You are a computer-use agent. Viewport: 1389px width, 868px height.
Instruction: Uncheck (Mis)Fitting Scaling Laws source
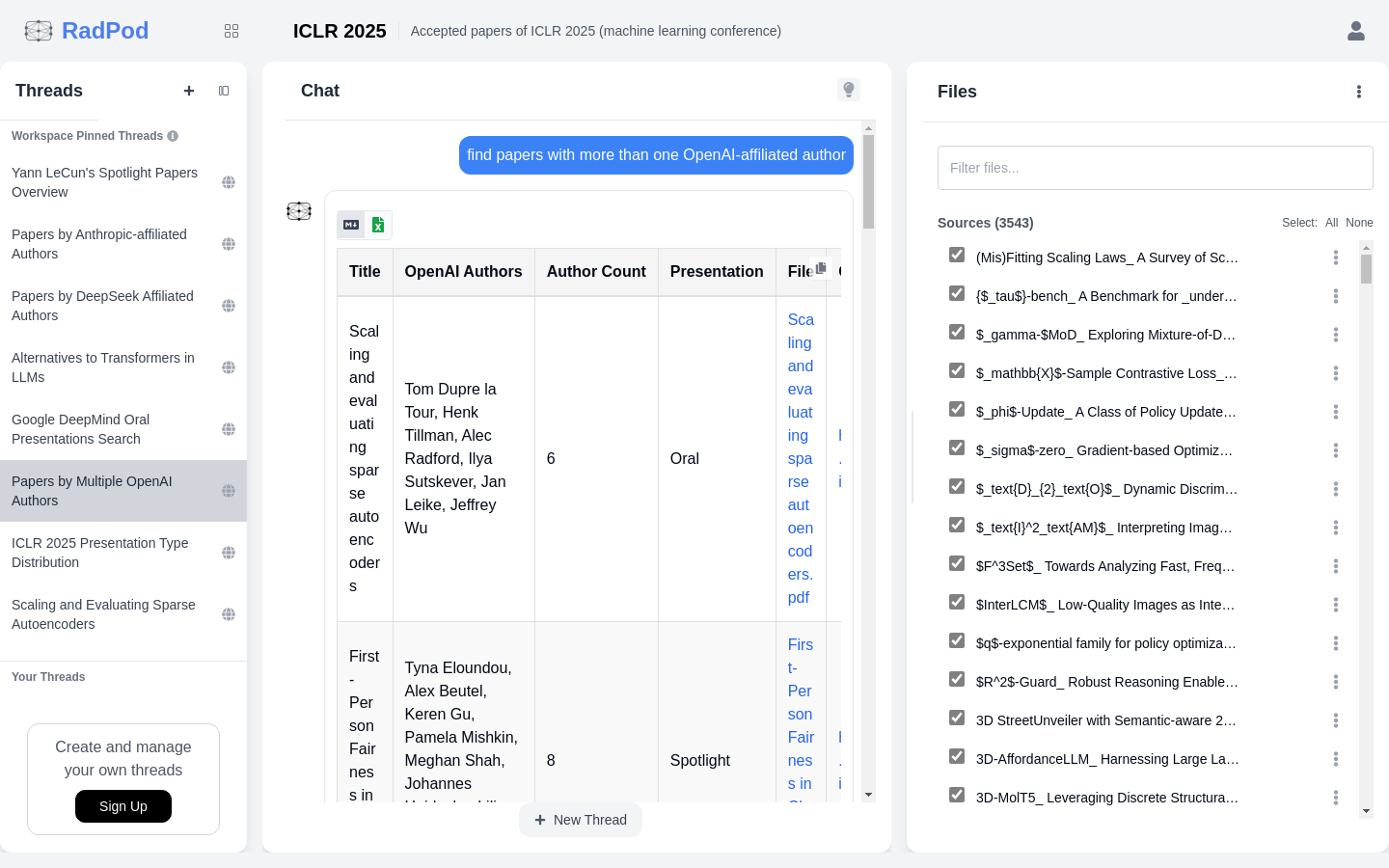tap(957, 255)
